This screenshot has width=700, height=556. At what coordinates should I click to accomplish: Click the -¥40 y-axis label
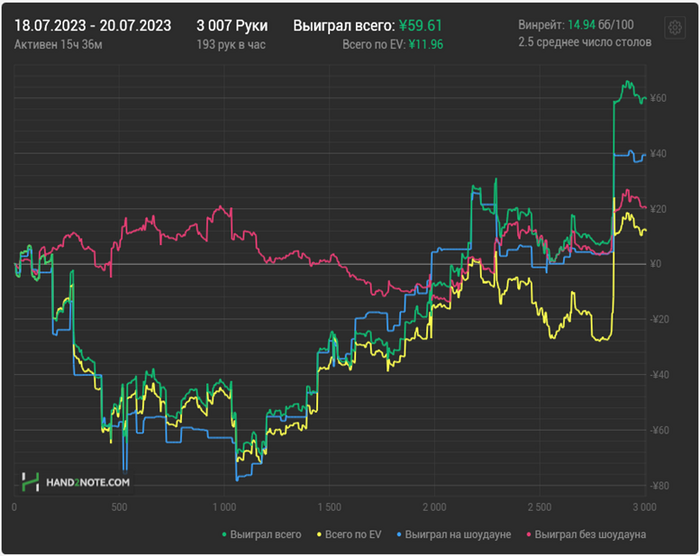pos(659,375)
